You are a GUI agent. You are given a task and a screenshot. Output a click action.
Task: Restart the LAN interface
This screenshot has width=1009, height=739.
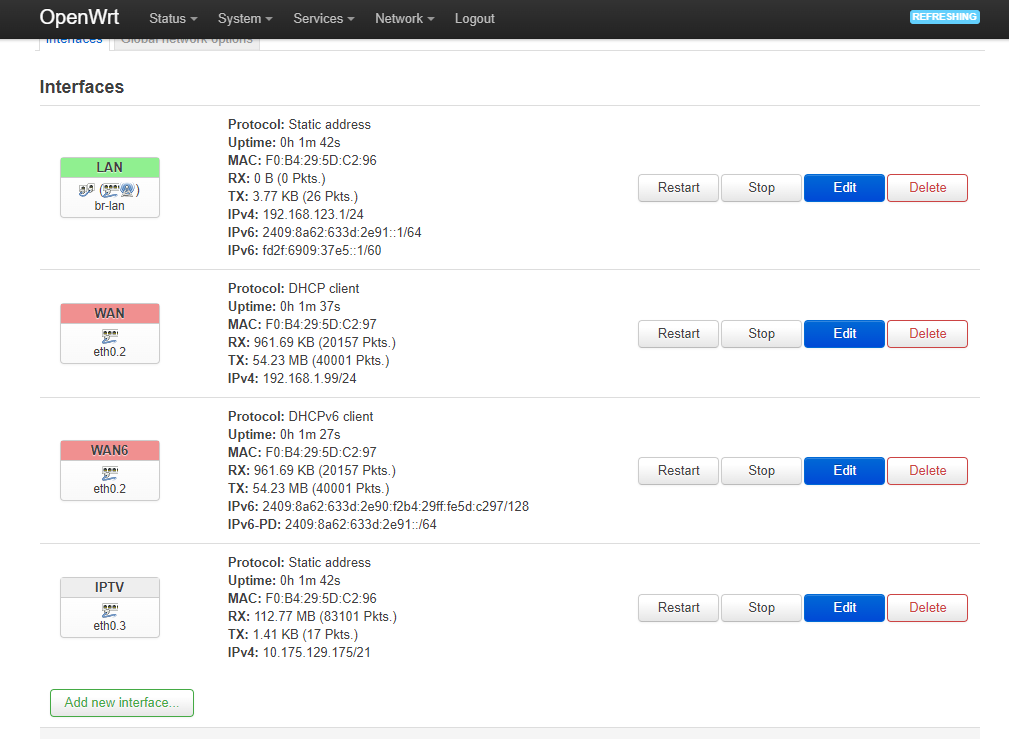tap(679, 187)
